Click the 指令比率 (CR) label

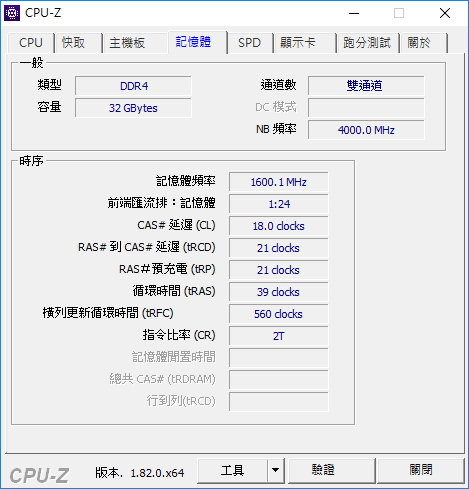[179, 335]
